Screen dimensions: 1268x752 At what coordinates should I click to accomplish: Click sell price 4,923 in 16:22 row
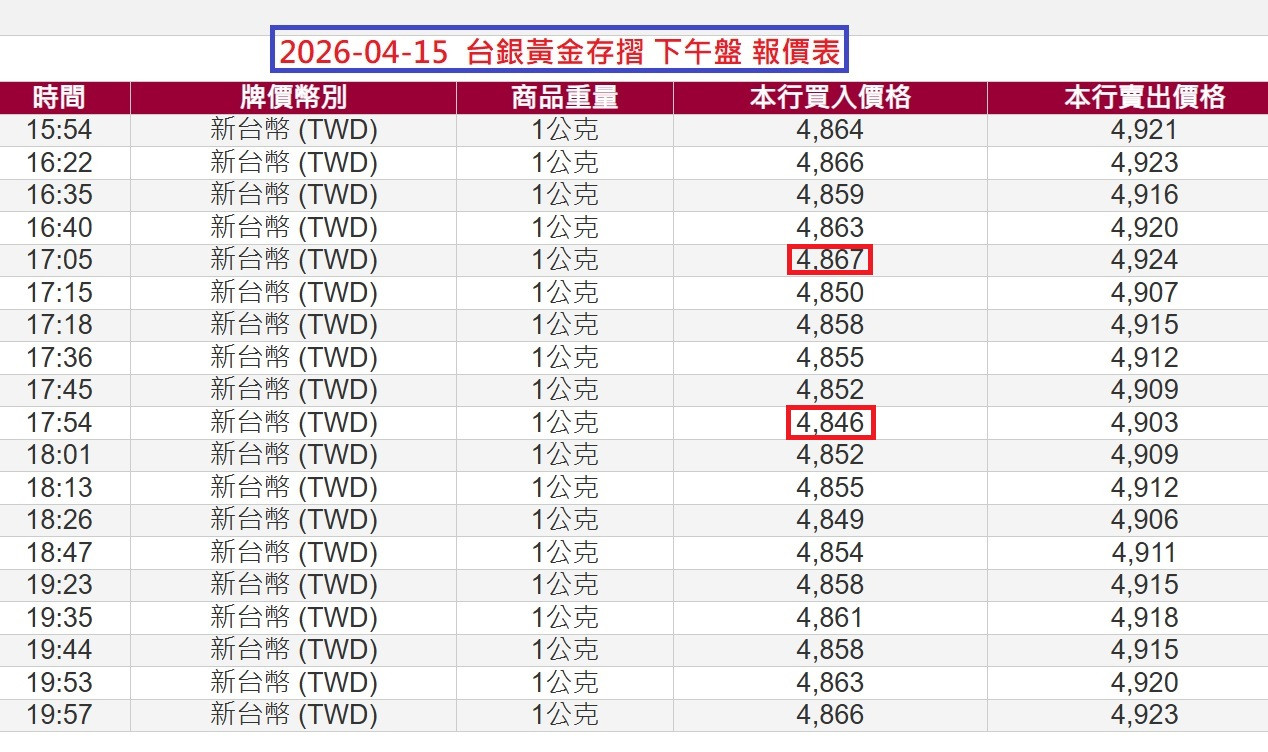point(1144,163)
